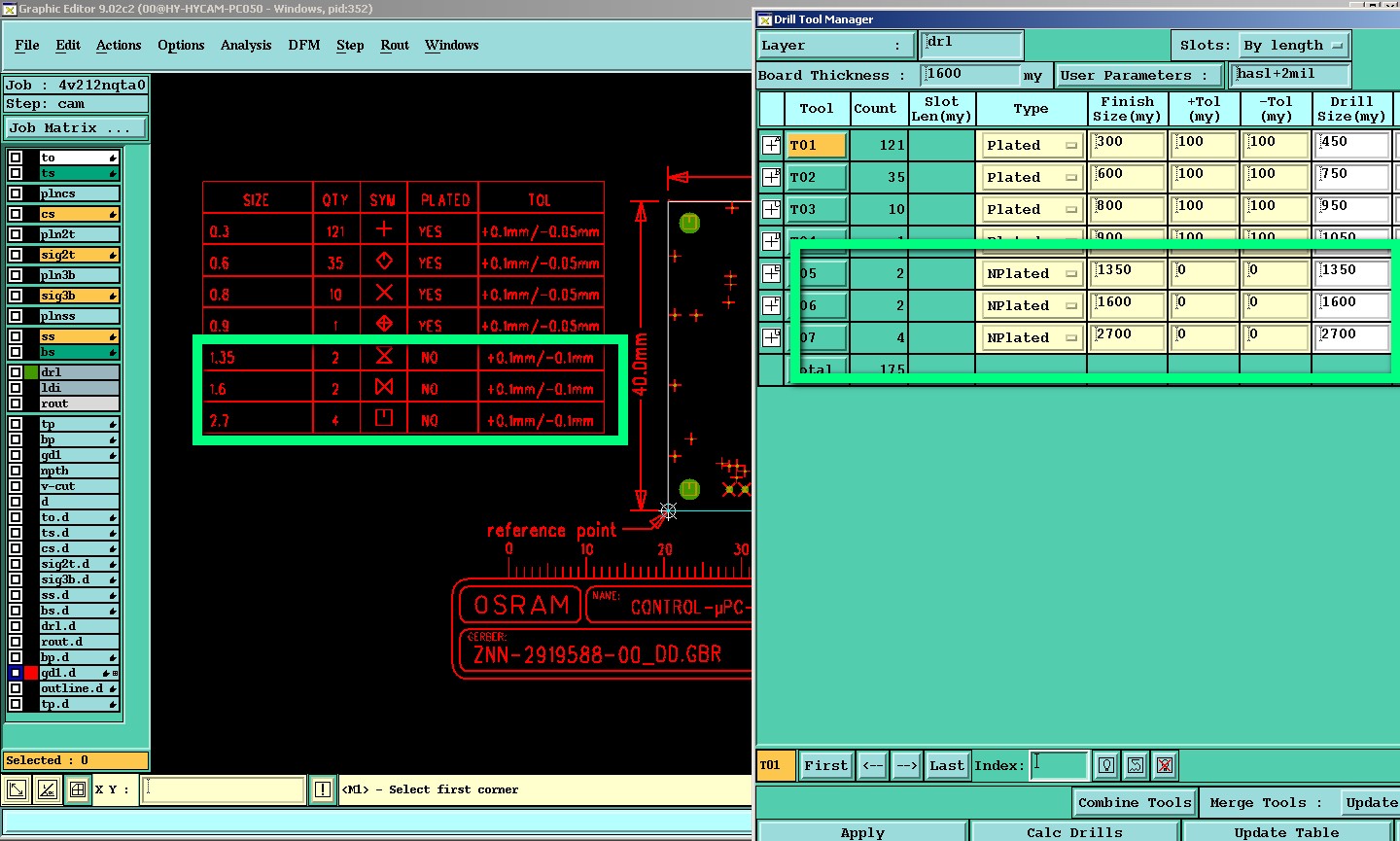Open the Actions menu
Image resolution: width=1400 pixels, height=841 pixels.
coord(119,46)
